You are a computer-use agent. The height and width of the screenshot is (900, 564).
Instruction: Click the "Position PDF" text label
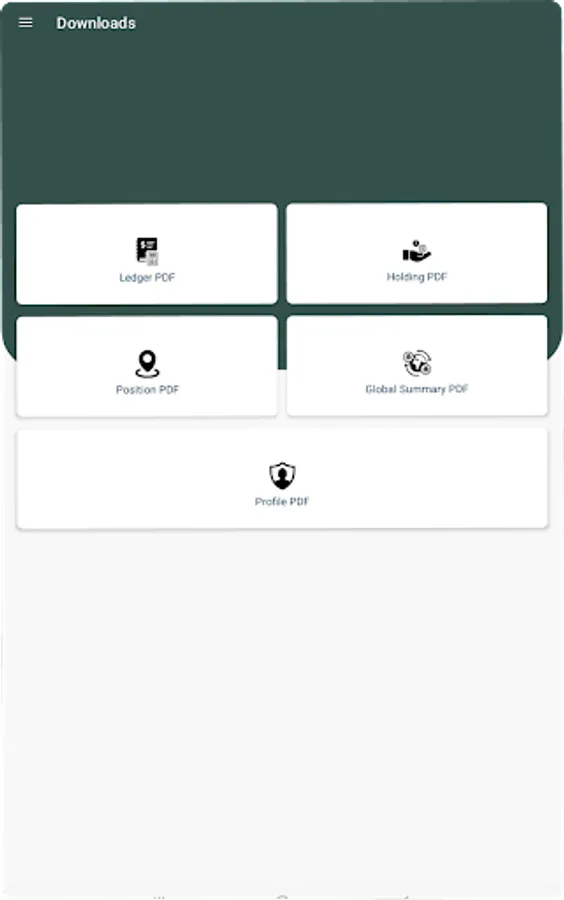(x=147, y=390)
